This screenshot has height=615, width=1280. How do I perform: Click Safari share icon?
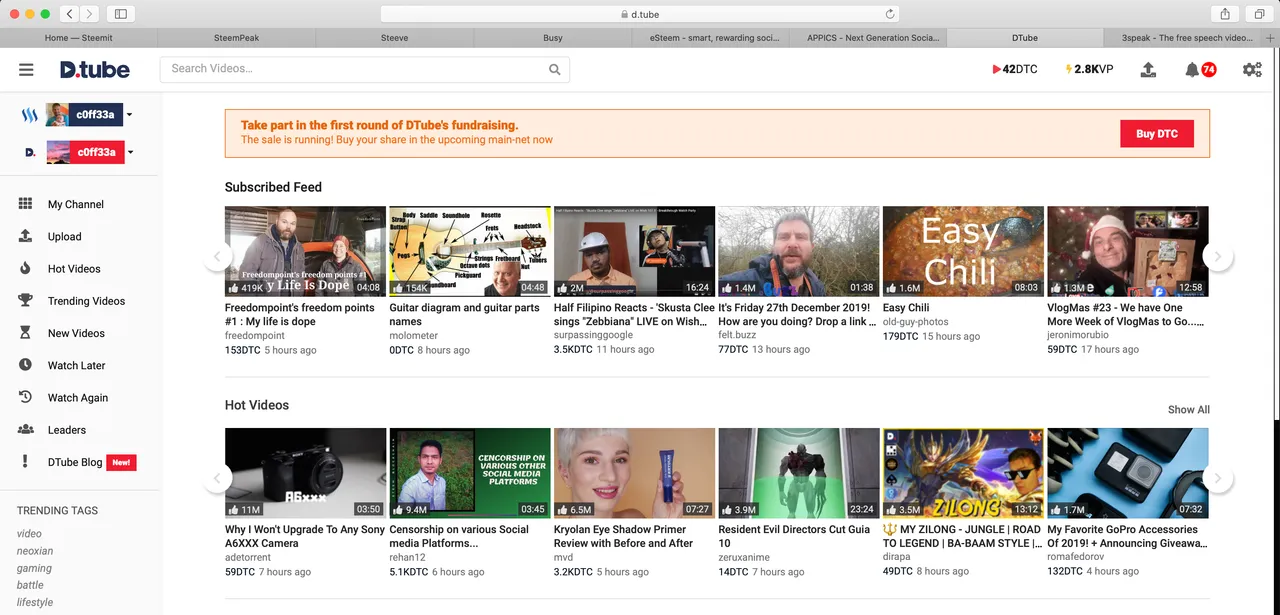point(1225,14)
